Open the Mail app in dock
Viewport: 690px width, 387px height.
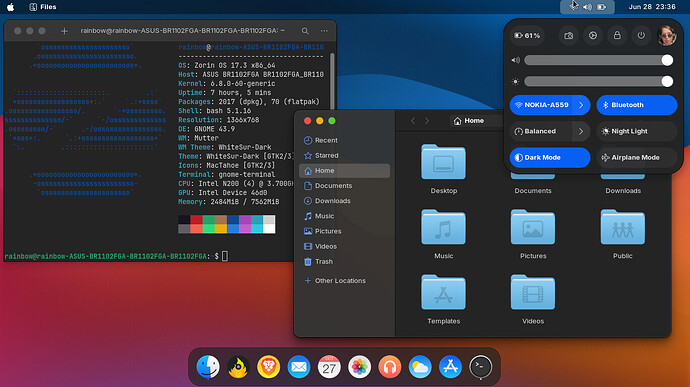point(299,366)
